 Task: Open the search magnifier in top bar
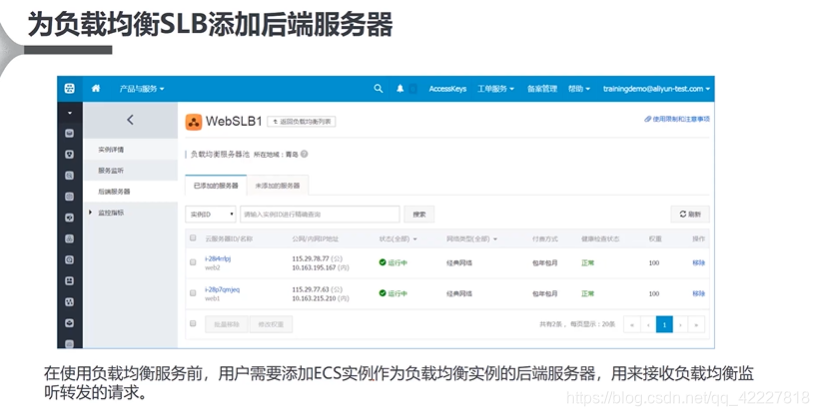[x=378, y=89]
